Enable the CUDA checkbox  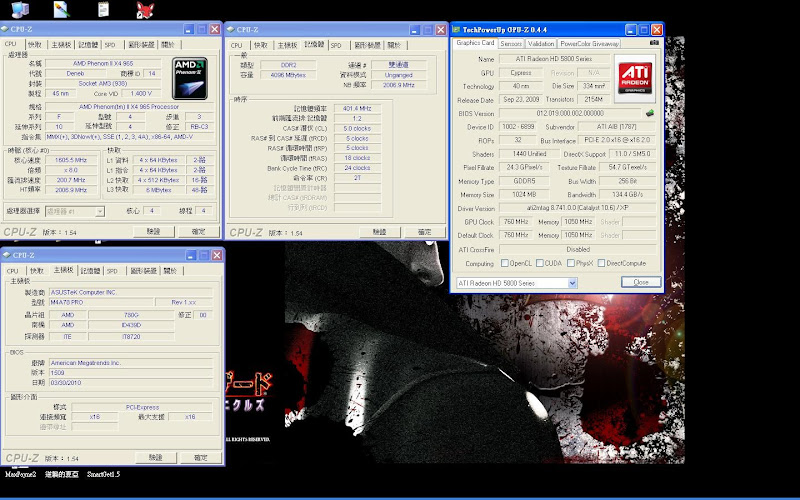point(540,263)
